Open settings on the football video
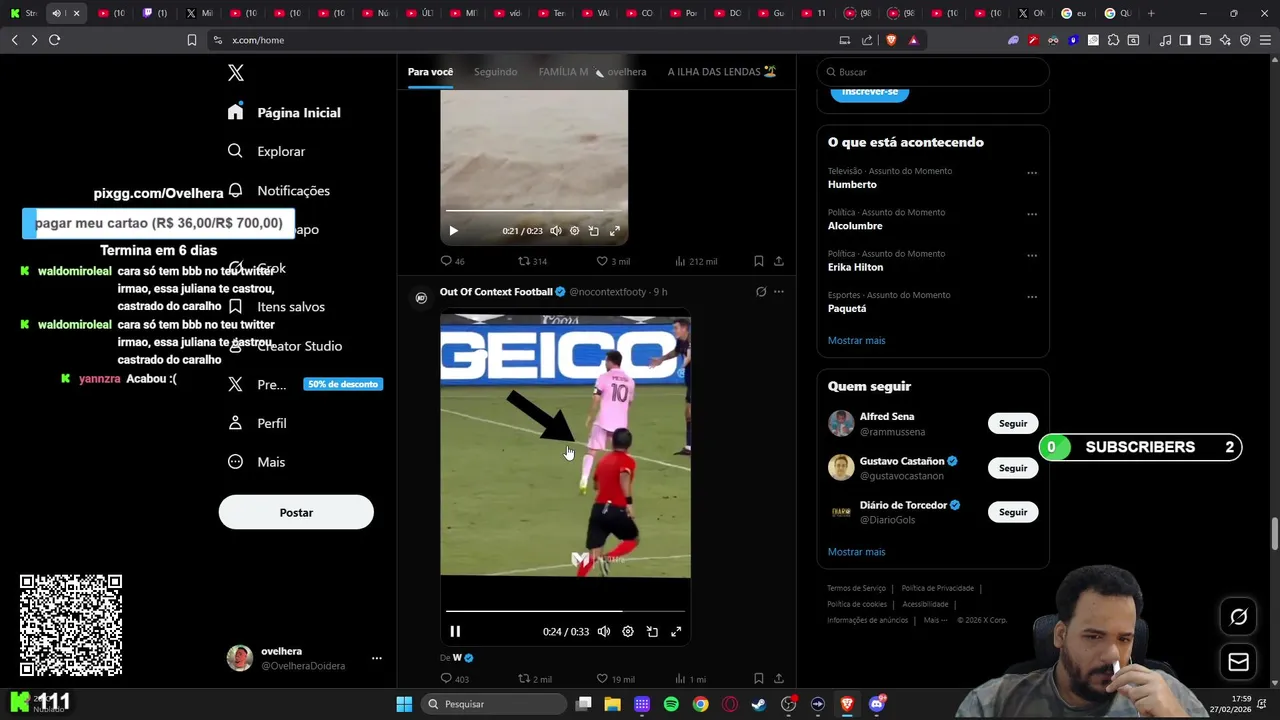The height and width of the screenshot is (720, 1280). [x=628, y=632]
